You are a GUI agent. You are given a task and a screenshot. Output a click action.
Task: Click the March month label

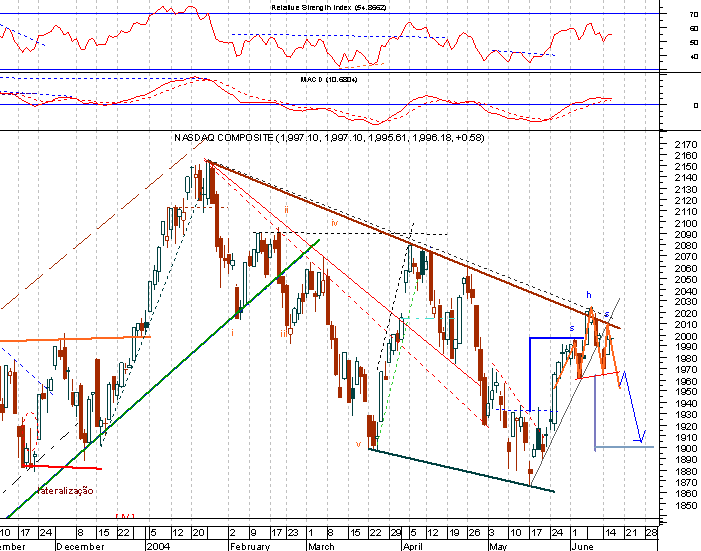click(321, 547)
